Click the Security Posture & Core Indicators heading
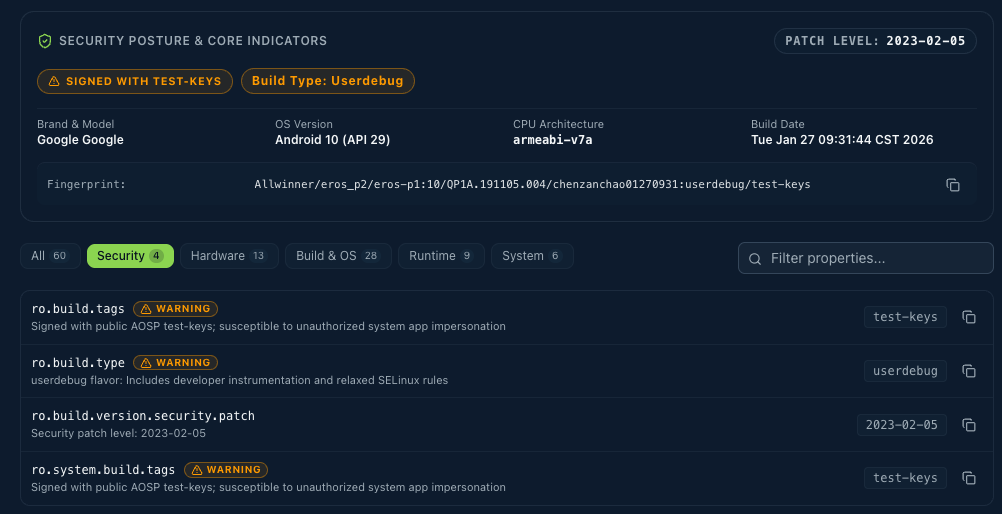 (193, 41)
